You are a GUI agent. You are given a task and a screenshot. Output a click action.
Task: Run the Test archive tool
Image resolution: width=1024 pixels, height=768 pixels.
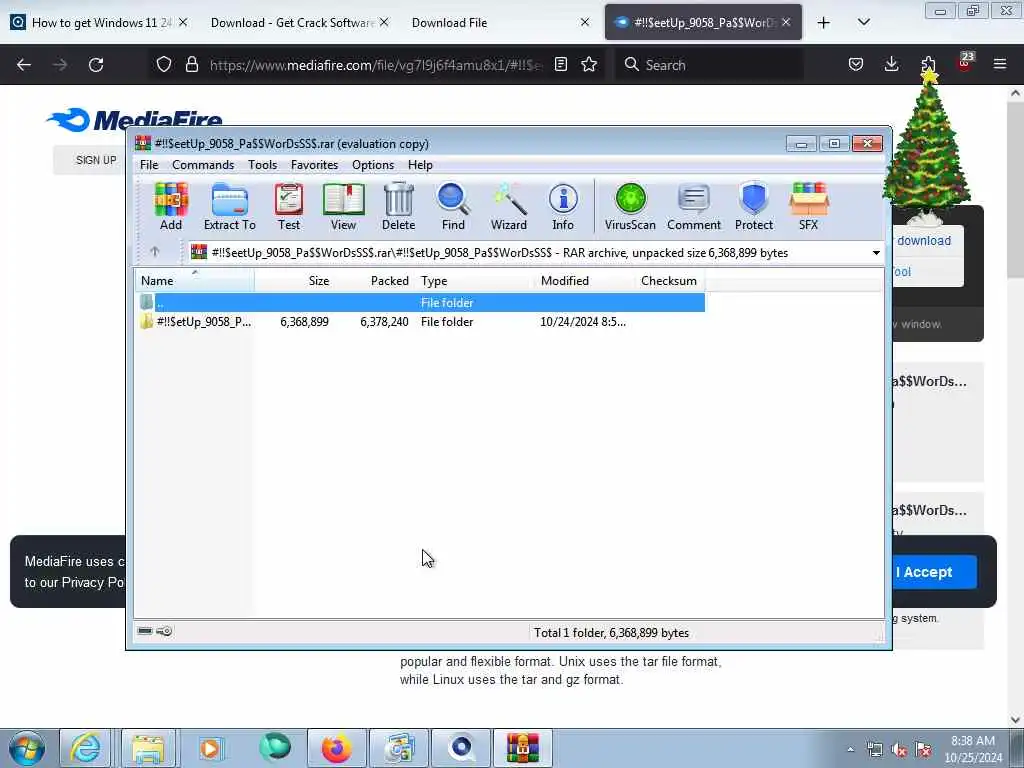[289, 206]
